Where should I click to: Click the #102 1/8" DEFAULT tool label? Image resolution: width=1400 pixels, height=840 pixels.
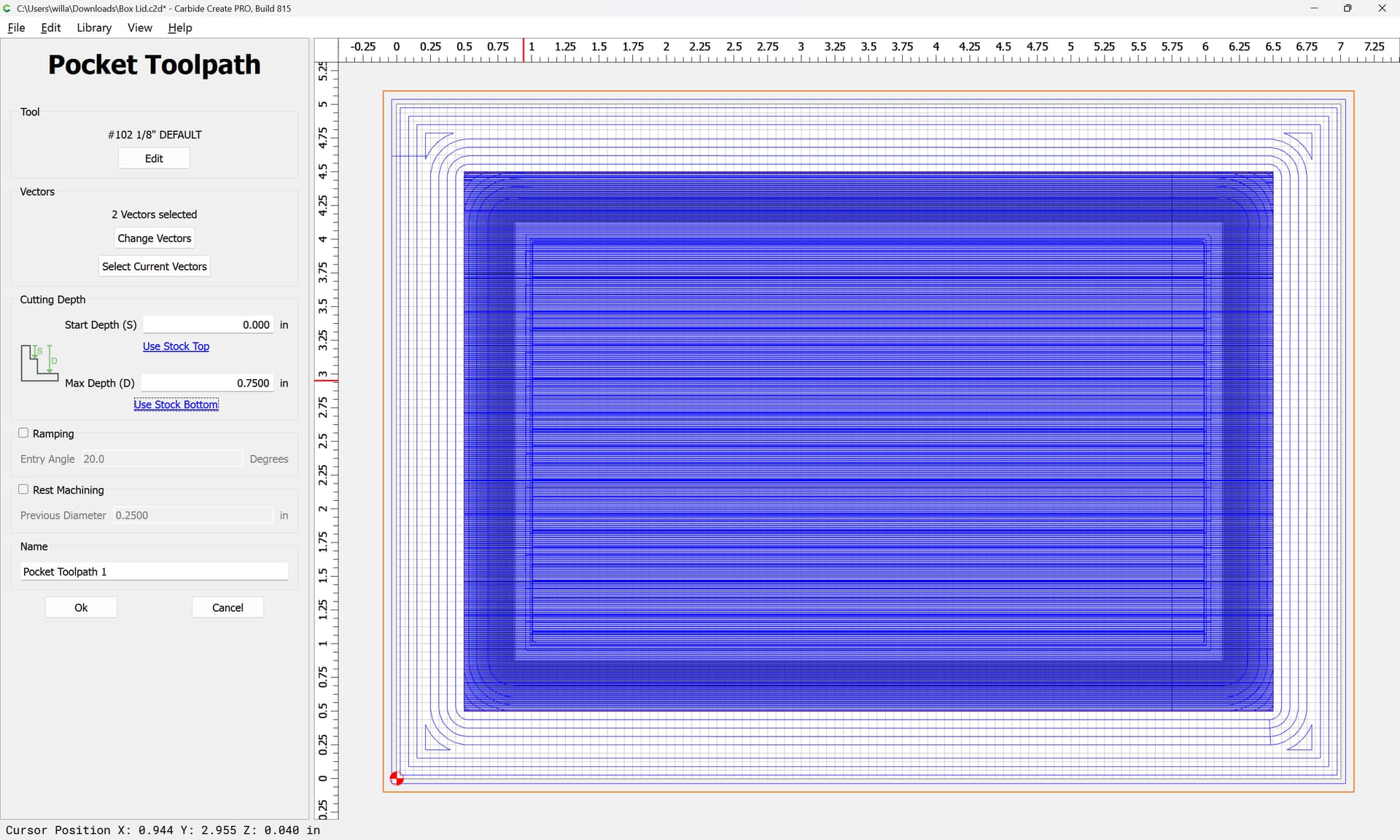(155, 135)
